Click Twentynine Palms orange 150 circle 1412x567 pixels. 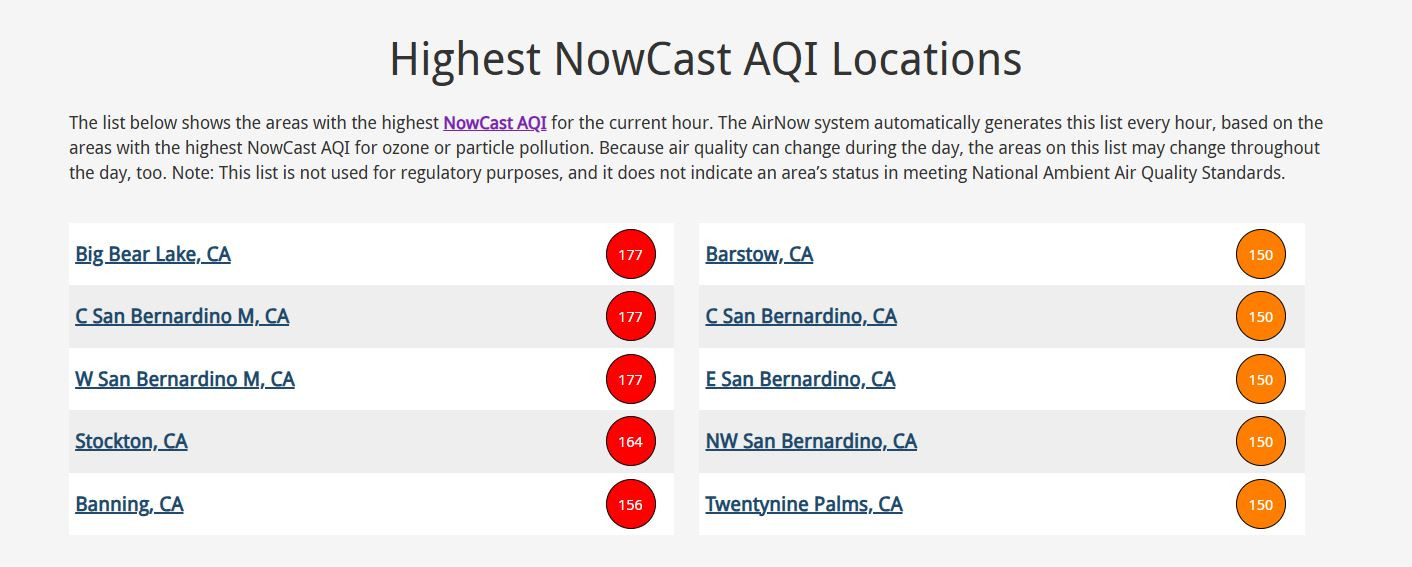tap(1261, 504)
